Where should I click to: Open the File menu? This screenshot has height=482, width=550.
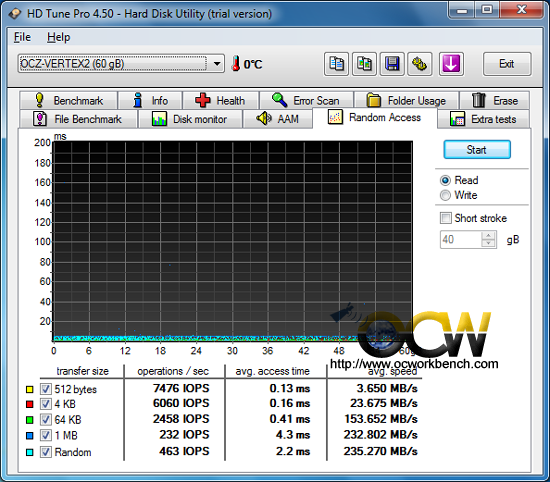click(x=22, y=37)
